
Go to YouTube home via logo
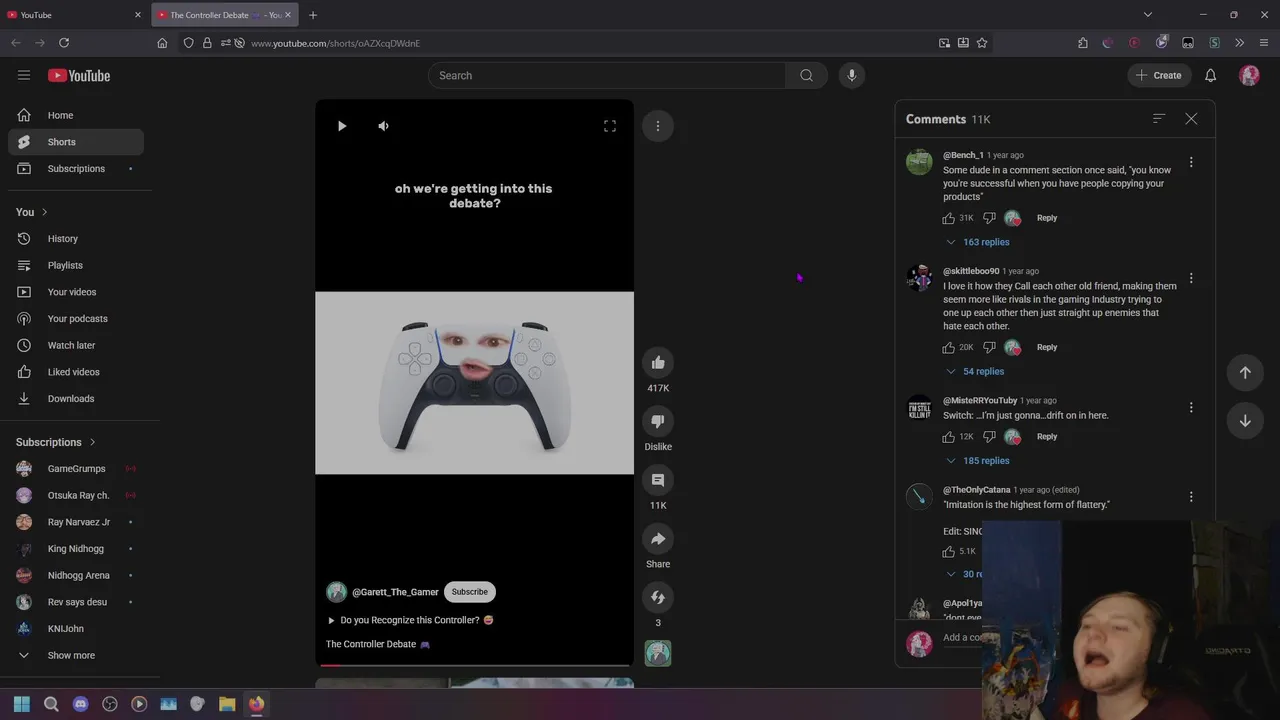(79, 76)
